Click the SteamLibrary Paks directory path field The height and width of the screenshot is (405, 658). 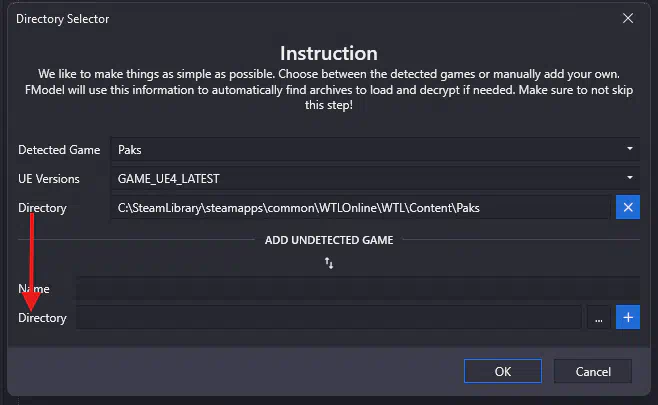360,208
